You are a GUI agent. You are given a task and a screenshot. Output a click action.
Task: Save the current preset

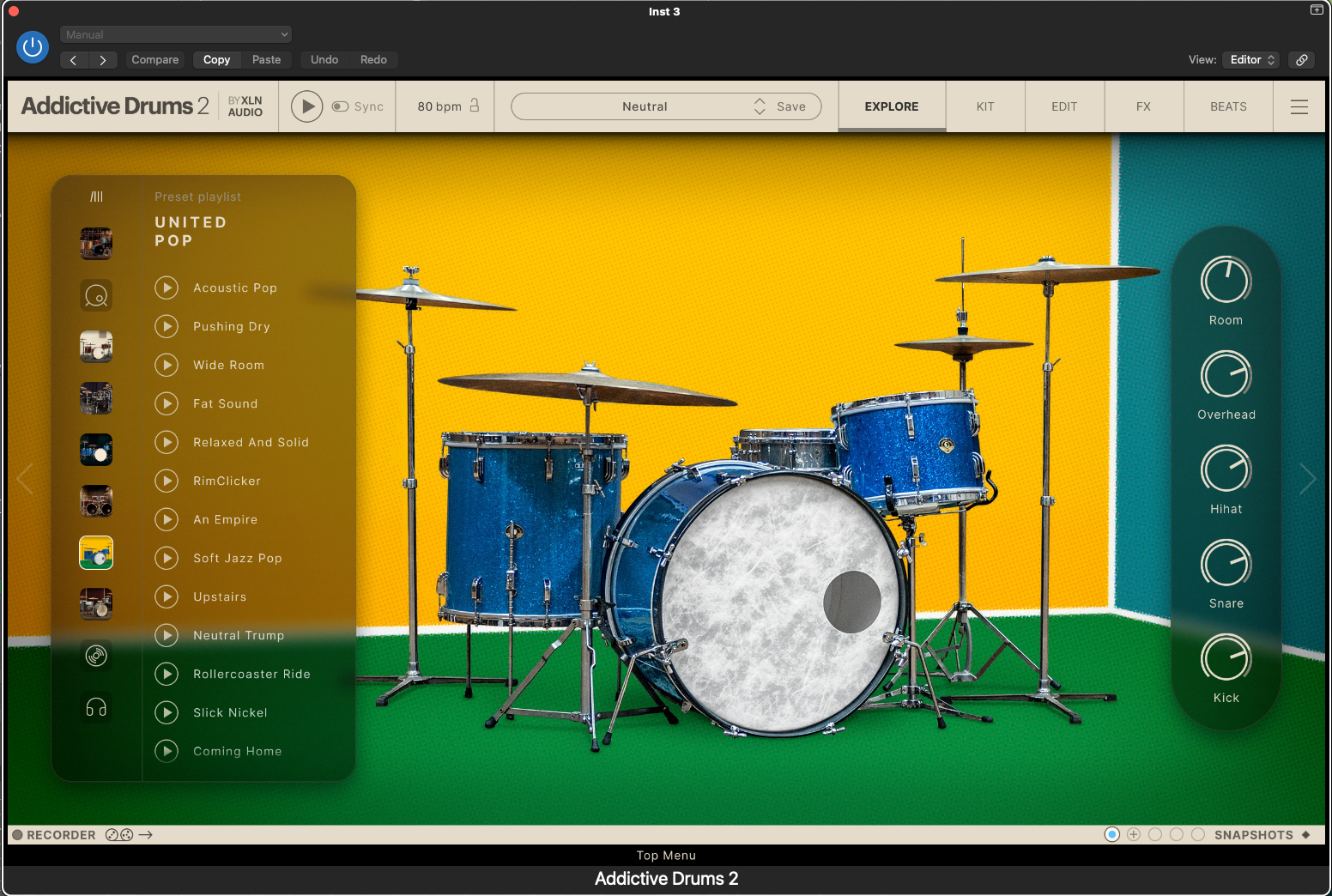point(790,106)
